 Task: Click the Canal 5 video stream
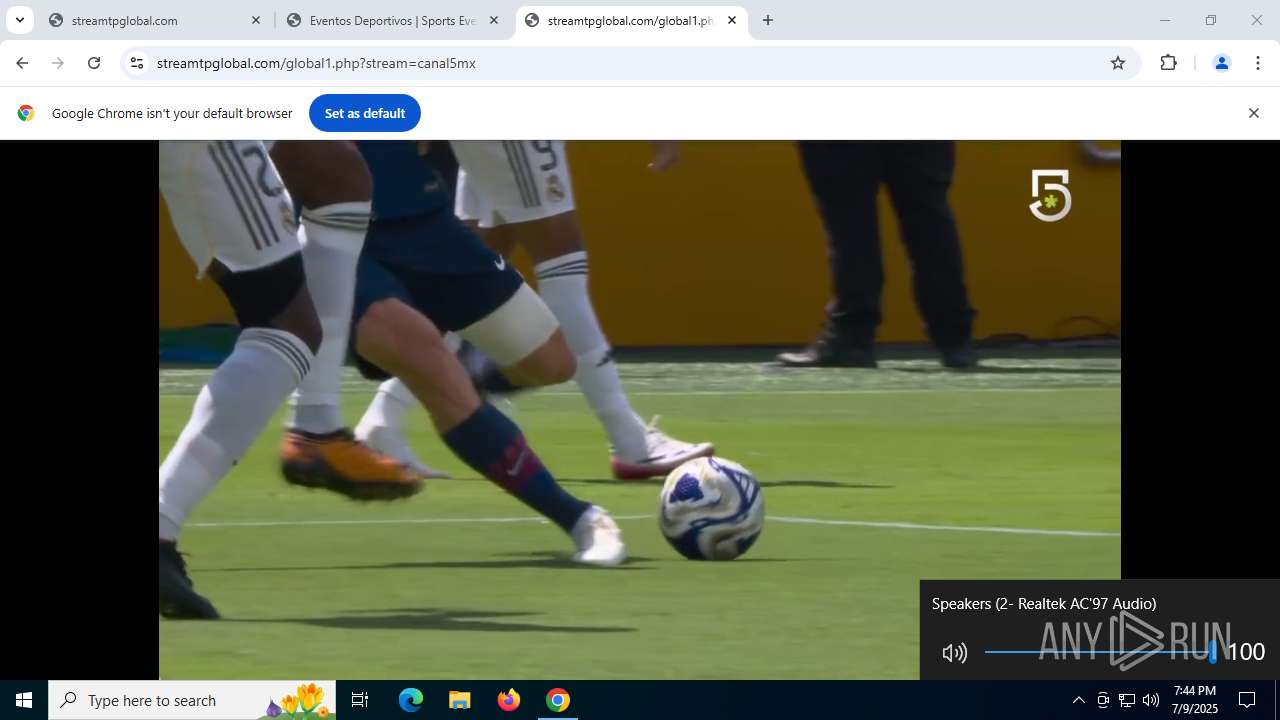click(x=640, y=409)
